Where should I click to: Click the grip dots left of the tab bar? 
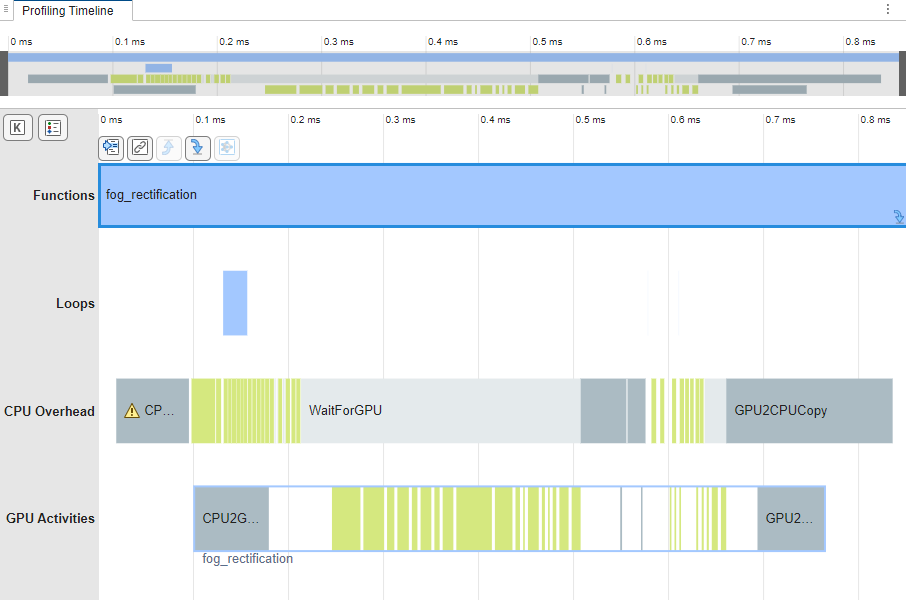6,9
